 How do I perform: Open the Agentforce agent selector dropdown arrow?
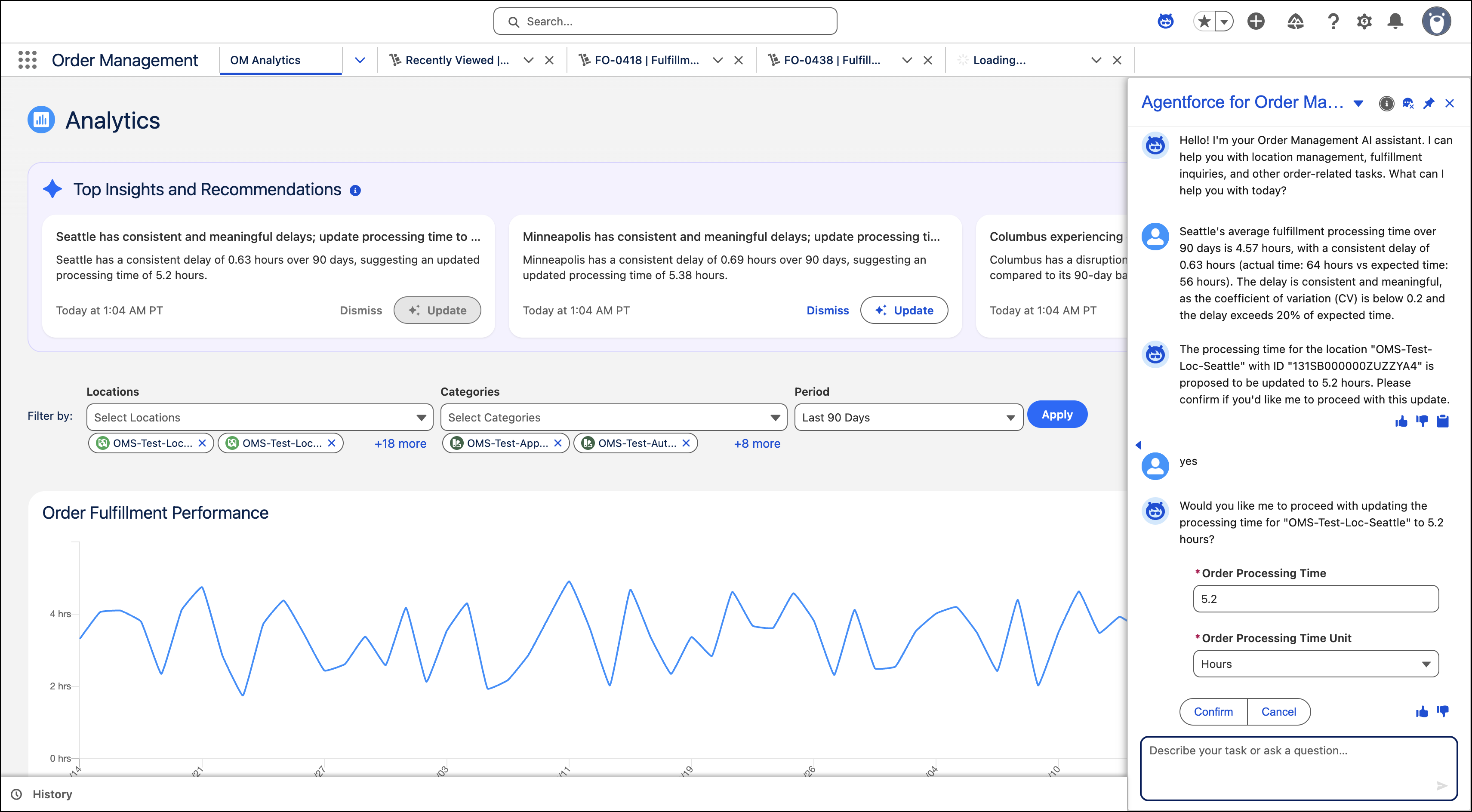pos(1358,103)
